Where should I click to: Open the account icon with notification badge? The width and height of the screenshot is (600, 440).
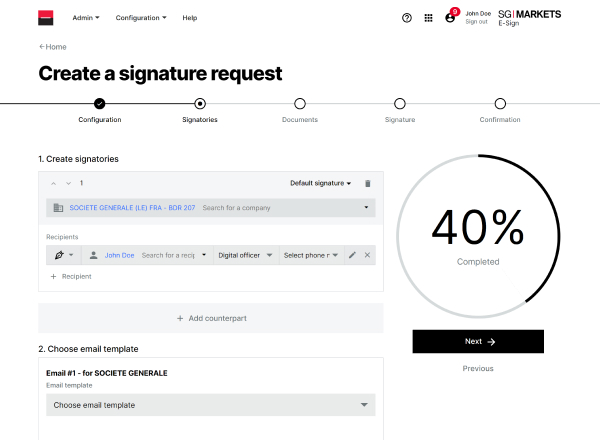(450, 18)
